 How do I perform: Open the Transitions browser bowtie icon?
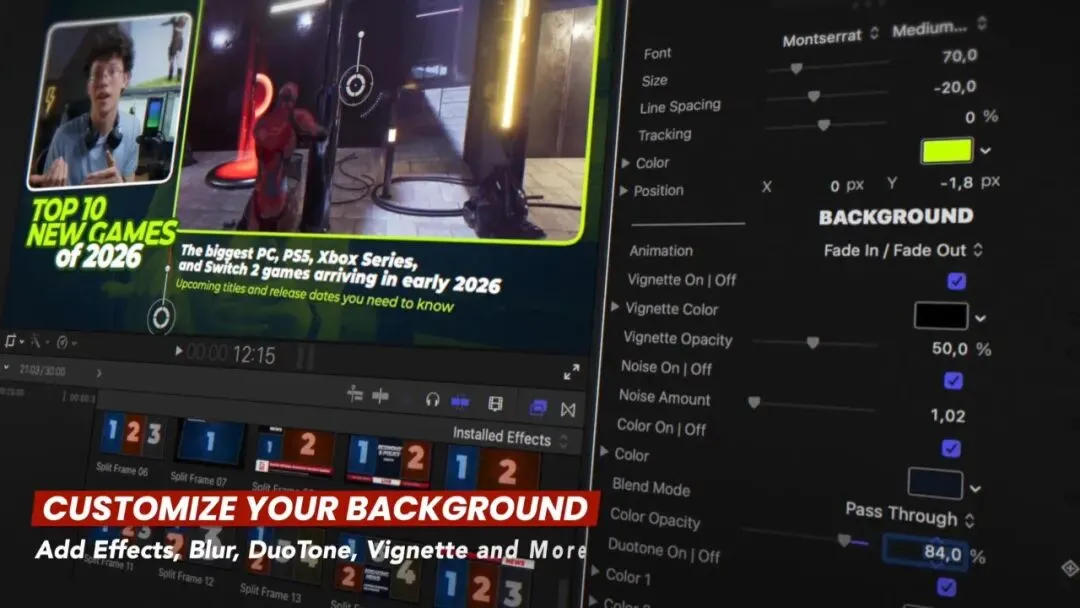pos(568,410)
